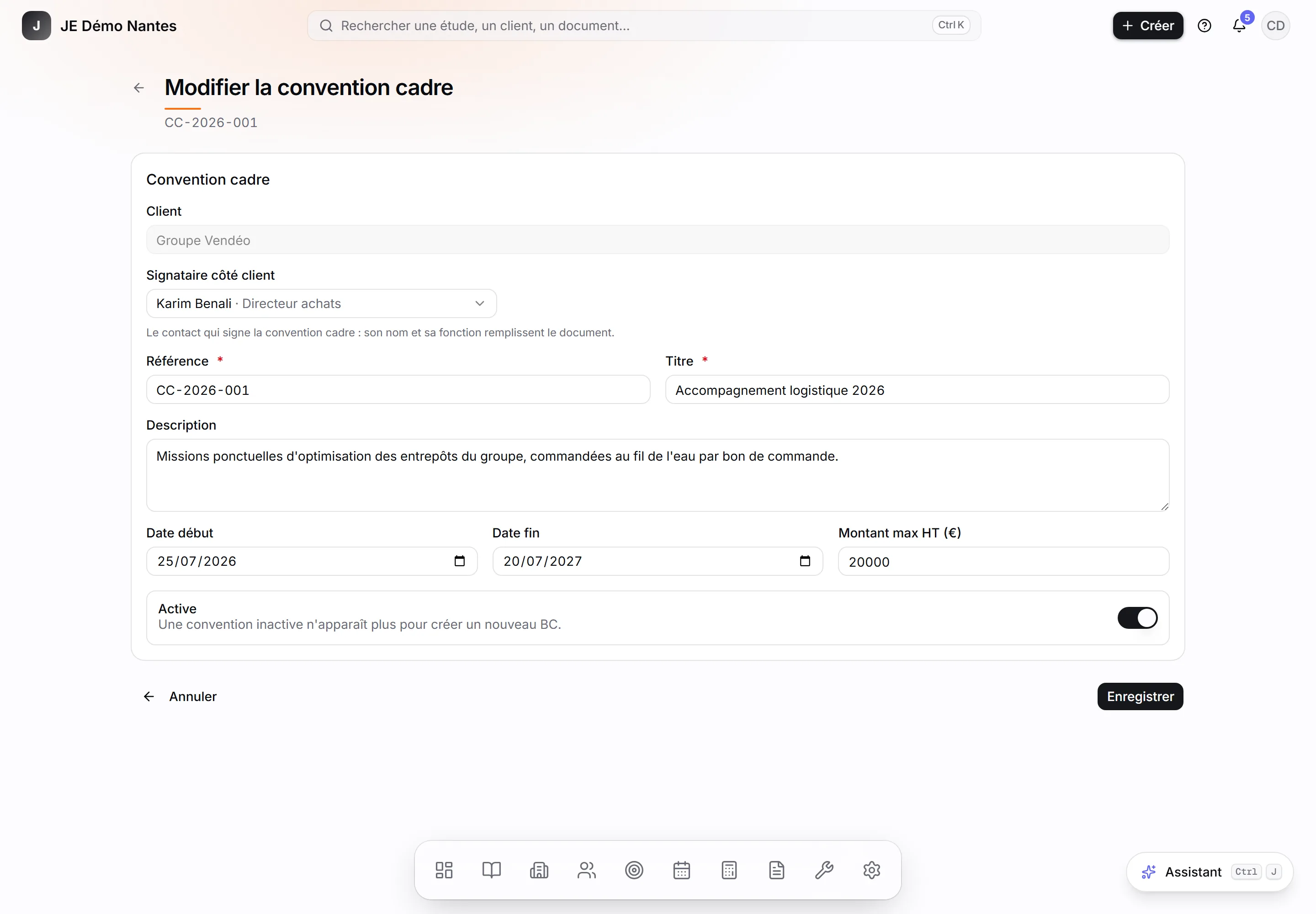Open notifications bell icon
Viewport: 1316px width, 914px height.
[x=1239, y=26]
